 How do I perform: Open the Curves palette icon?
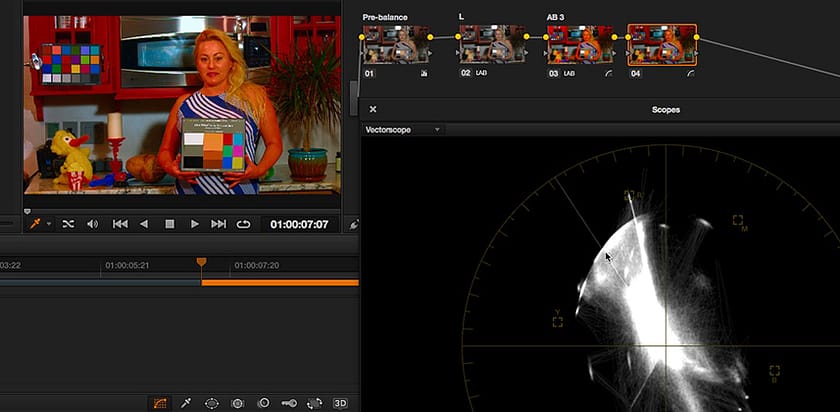[x=160, y=403]
